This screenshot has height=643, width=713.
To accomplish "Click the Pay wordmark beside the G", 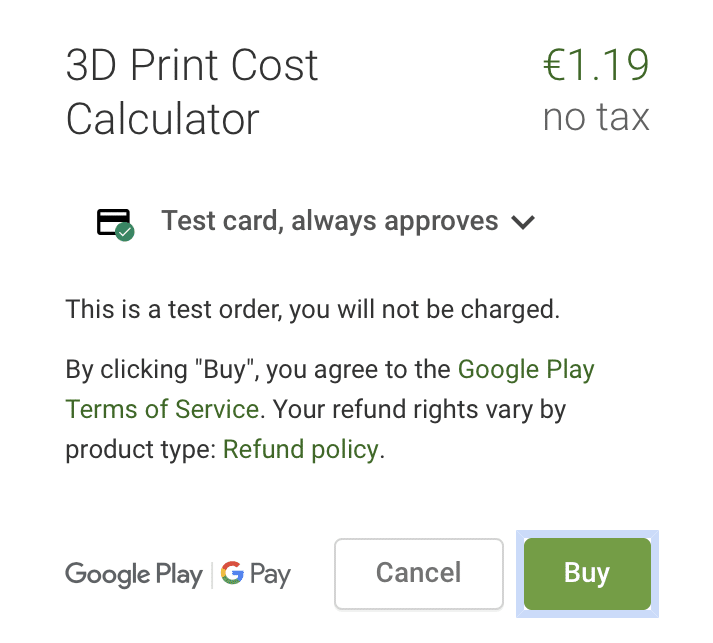I will coord(270,575).
